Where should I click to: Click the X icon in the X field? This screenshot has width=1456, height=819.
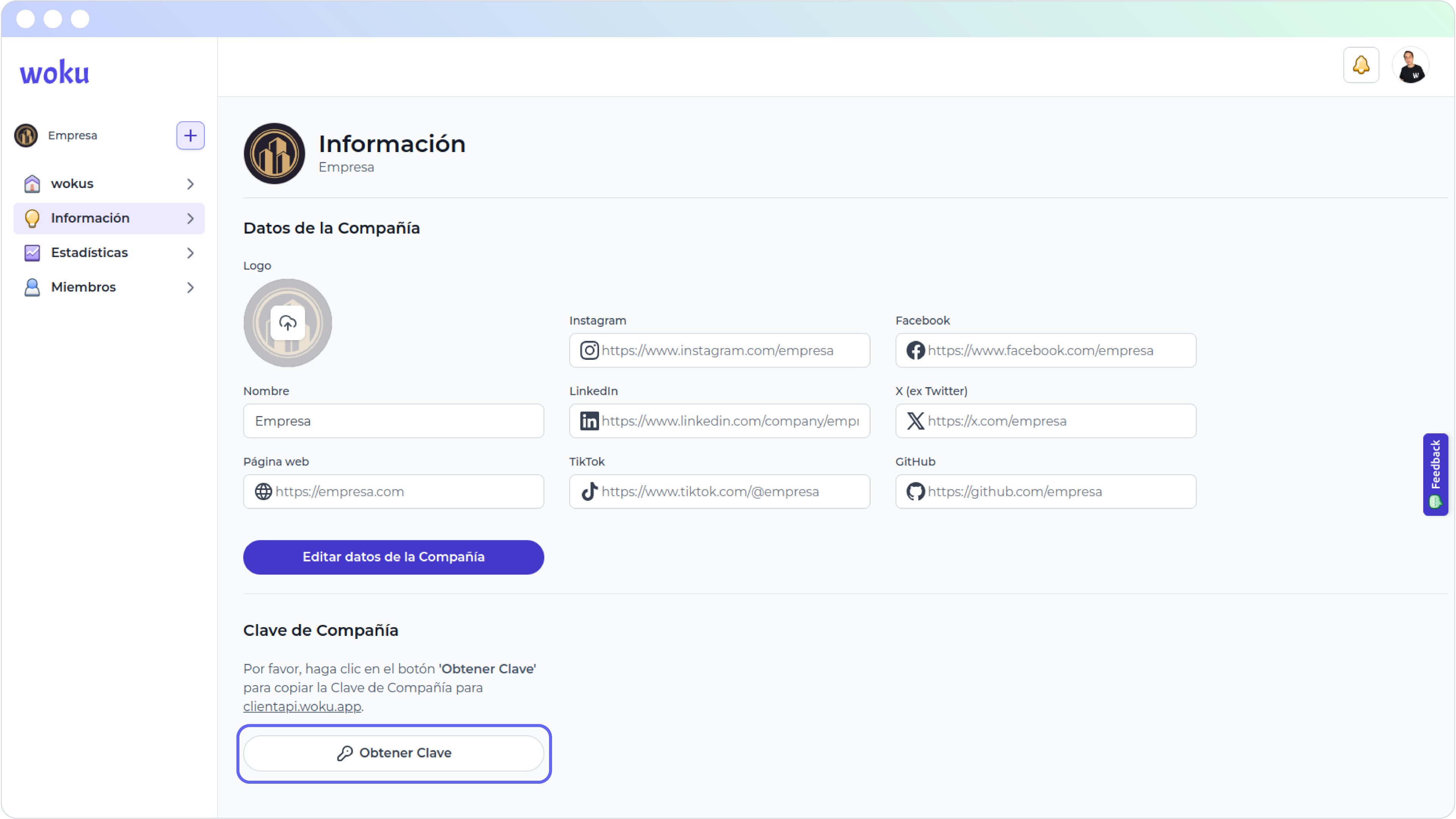tap(916, 420)
